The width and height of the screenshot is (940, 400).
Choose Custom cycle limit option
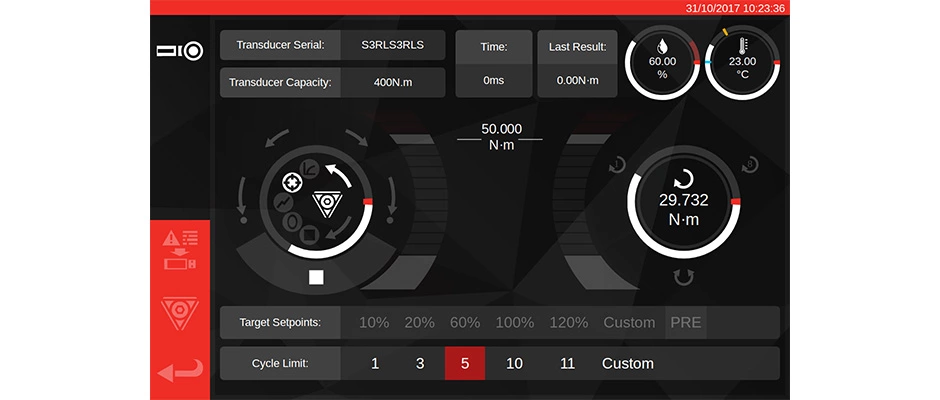tap(627, 364)
